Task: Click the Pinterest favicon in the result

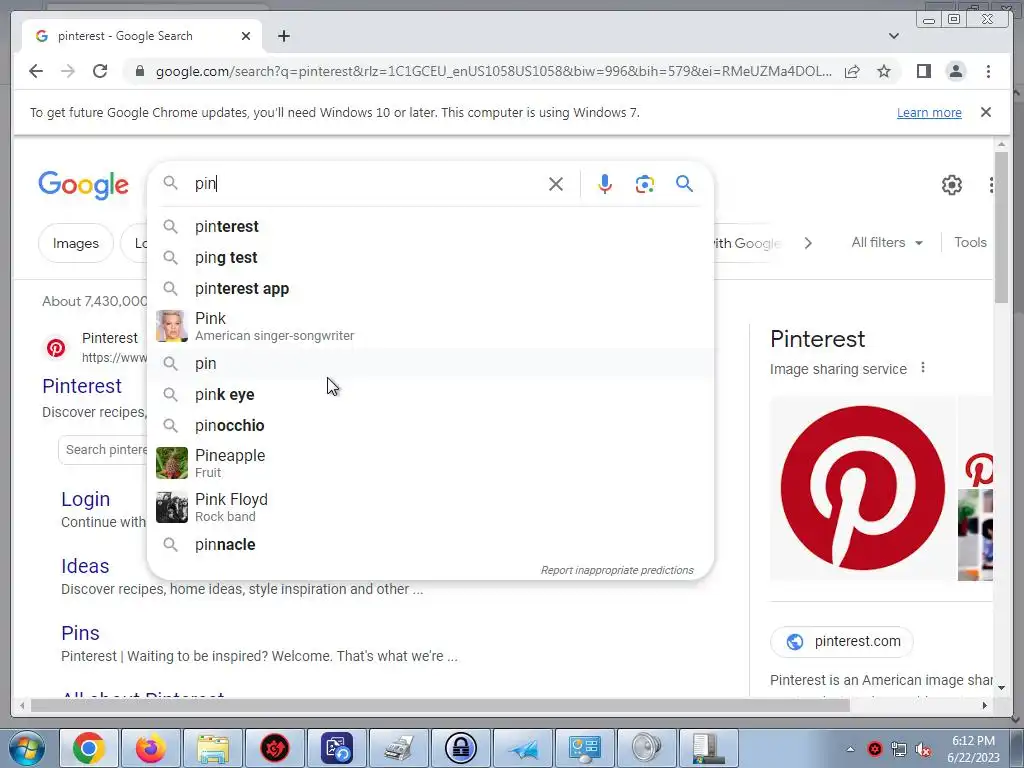Action: (56, 348)
